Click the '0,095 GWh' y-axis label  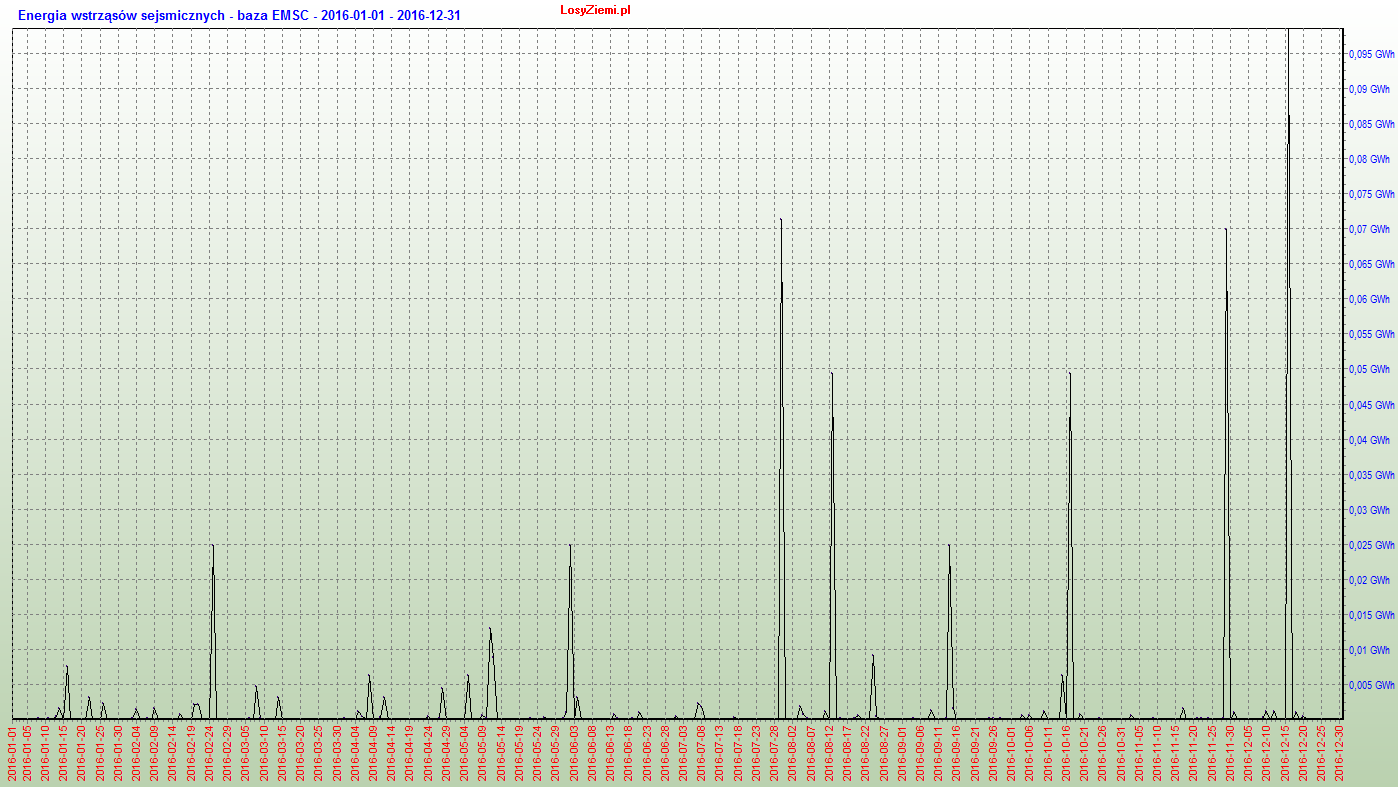1371,54
